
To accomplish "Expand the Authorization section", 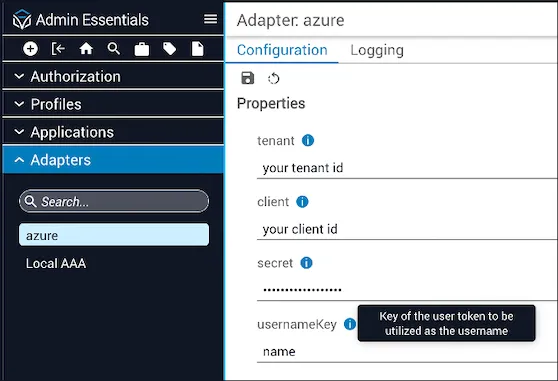I will coord(113,76).
